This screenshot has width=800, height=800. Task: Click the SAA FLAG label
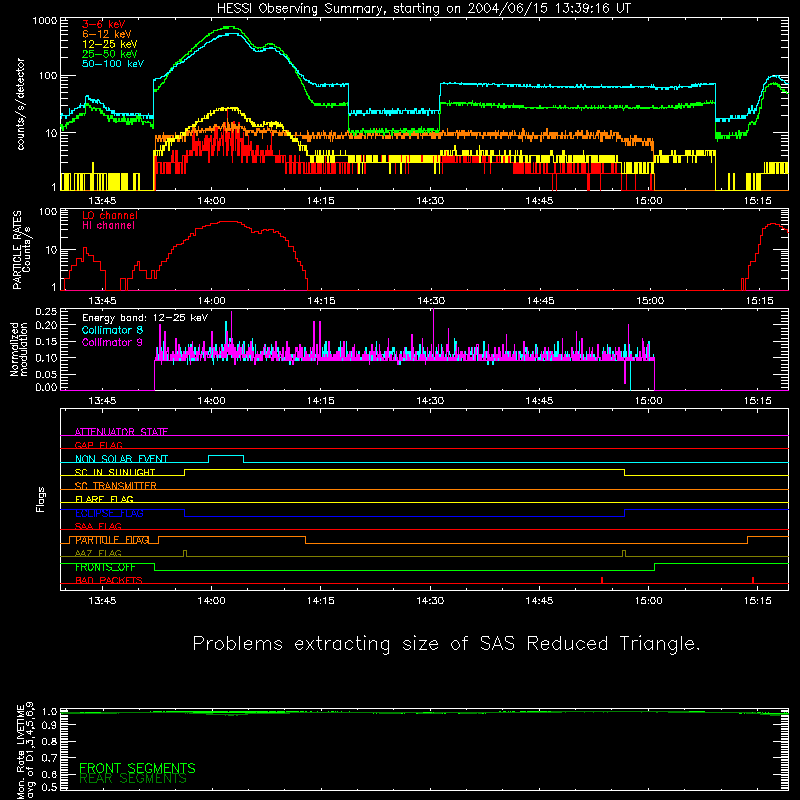coord(98,526)
